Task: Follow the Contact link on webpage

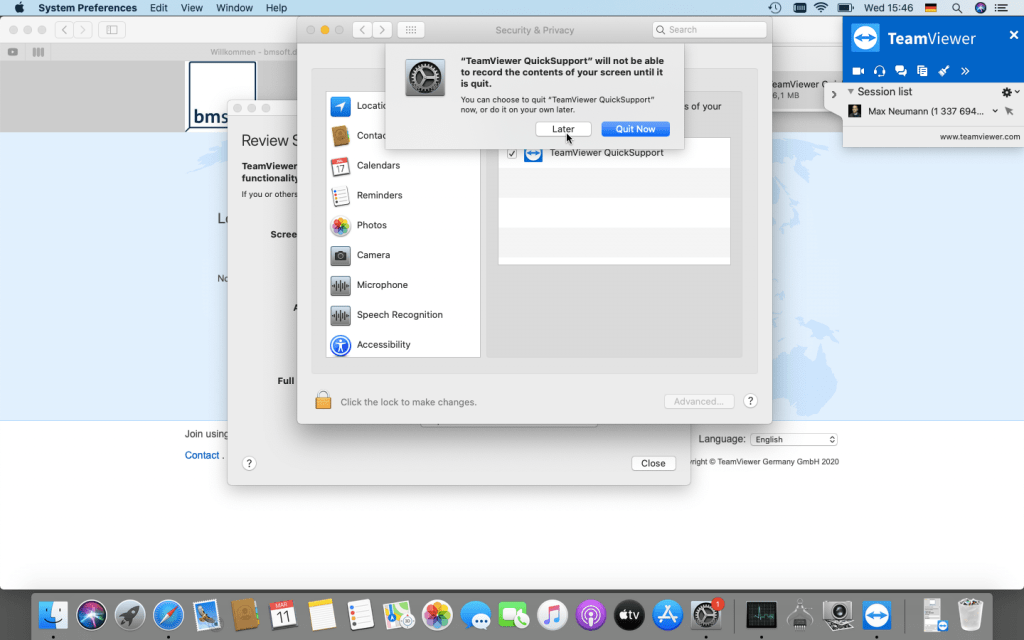Action: (x=202, y=455)
